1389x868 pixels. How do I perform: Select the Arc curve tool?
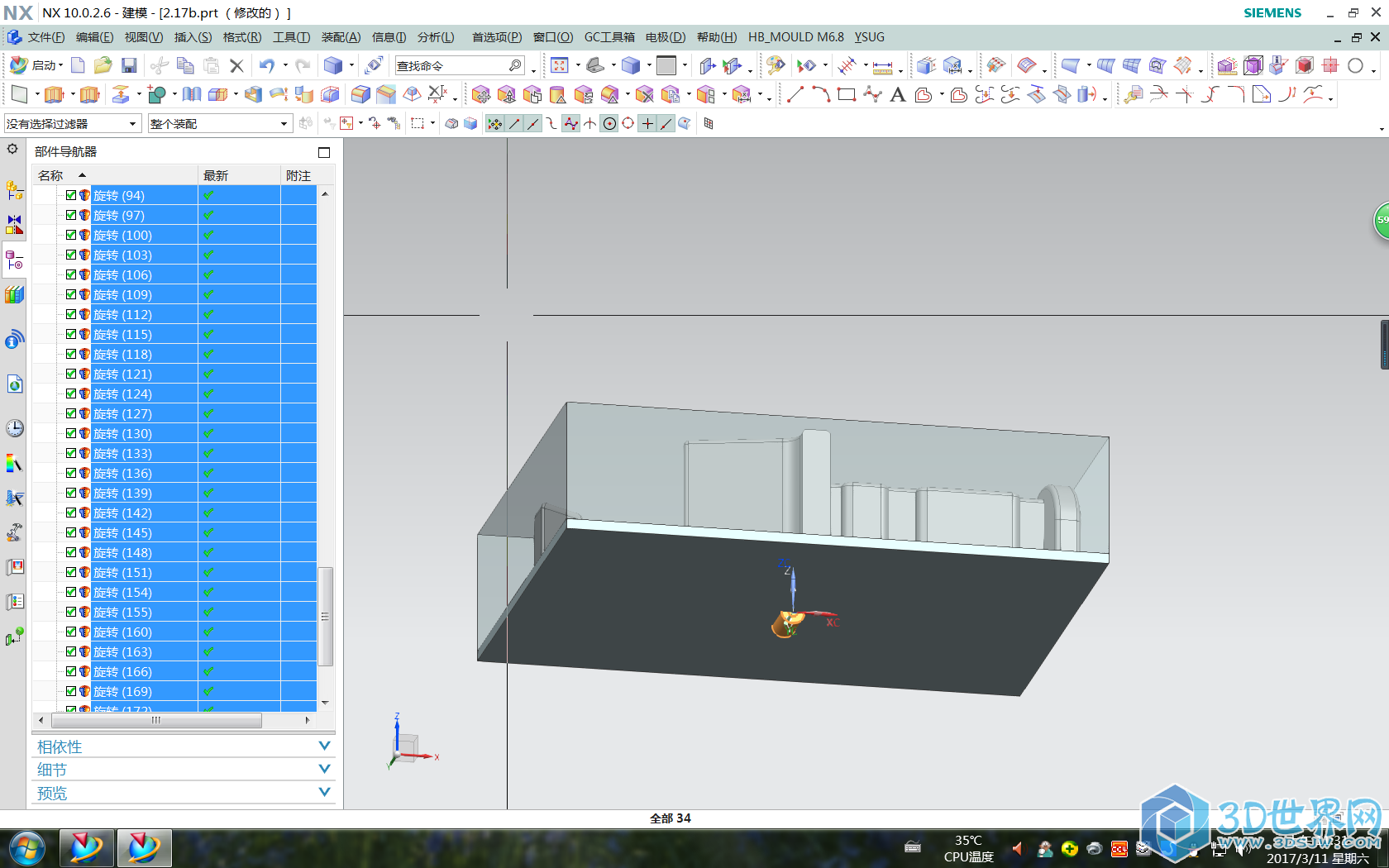coord(820,95)
